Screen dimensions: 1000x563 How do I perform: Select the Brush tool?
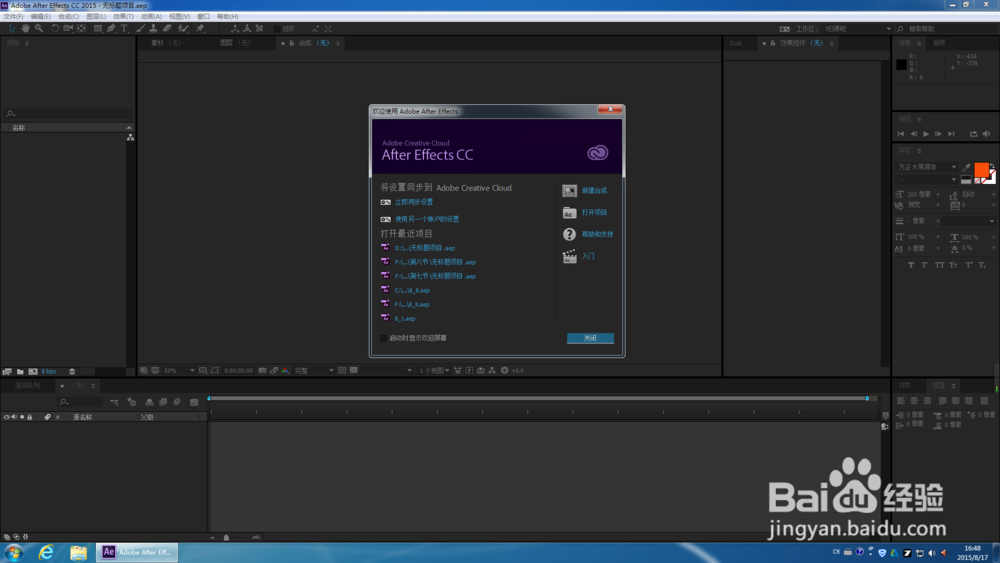point(140,29)
